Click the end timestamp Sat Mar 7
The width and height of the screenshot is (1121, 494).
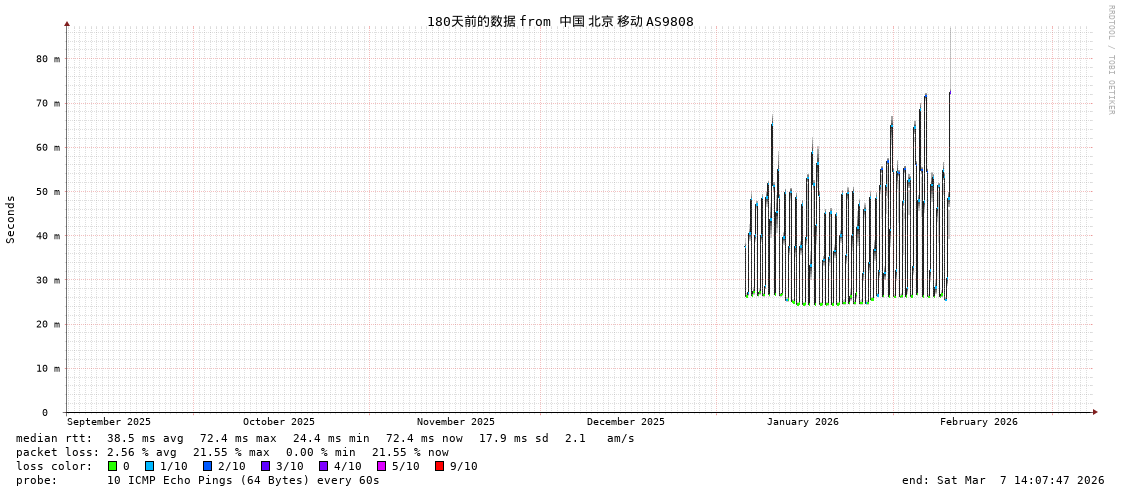point(1002,480)
